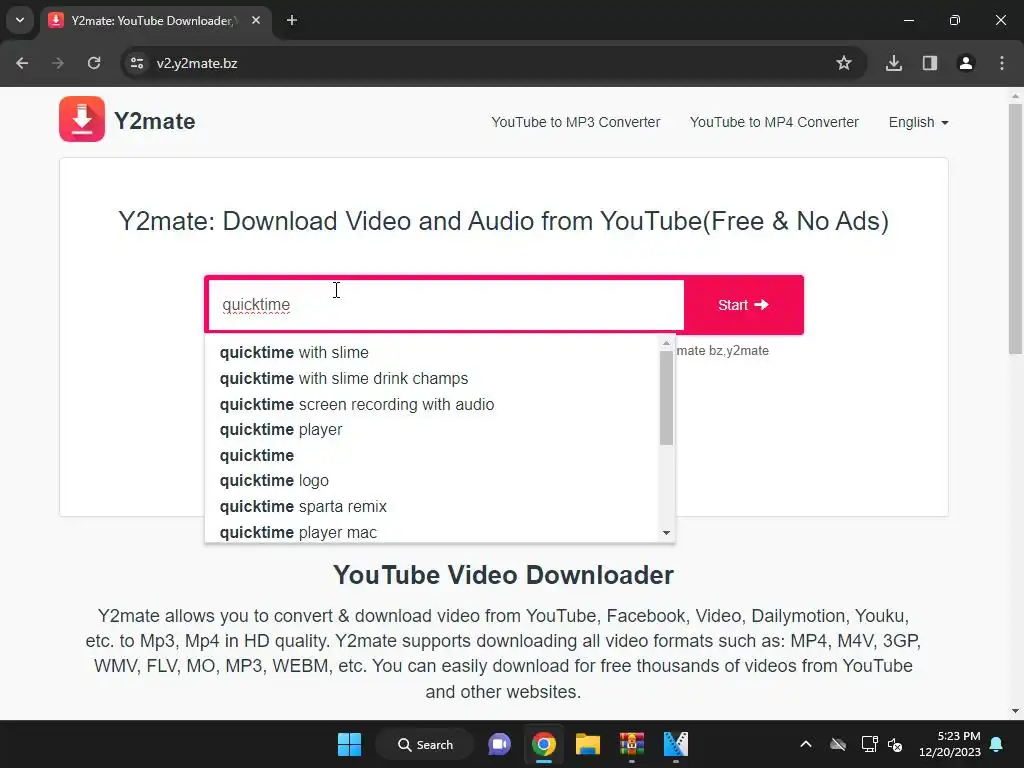Open Chrome downloads icon in toolbar
Viewport: 1024px width, 768px height.
coord(894,63)
